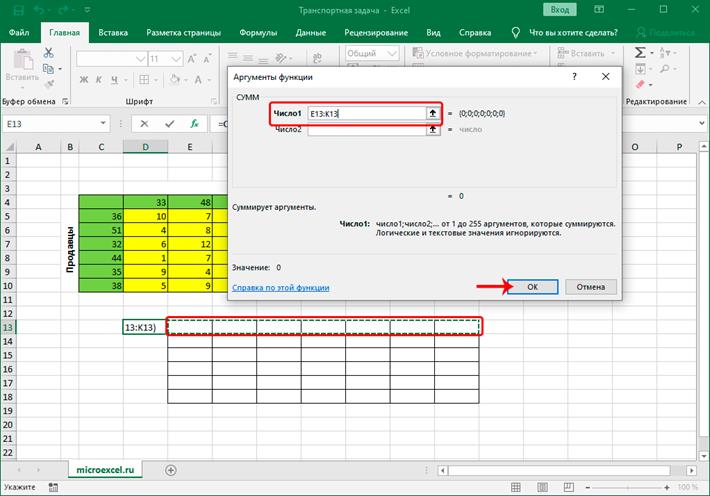This screenshot has height=496, width=710.
Task: Click the Clear eraser icon
Action: (640, 84)
